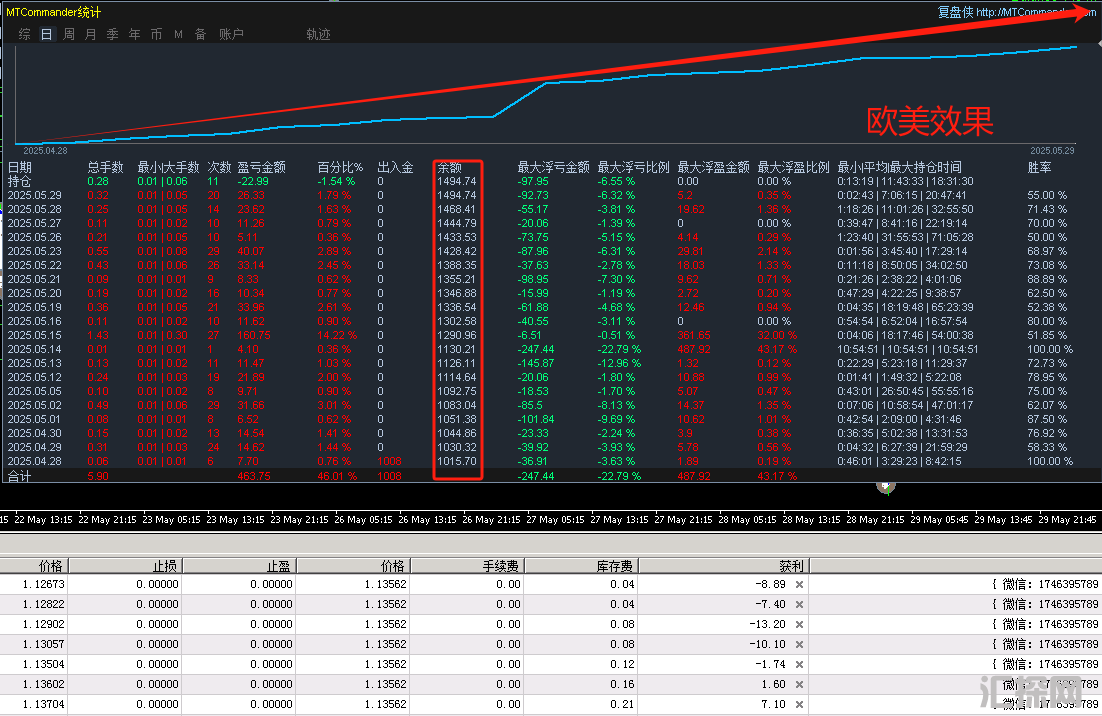Image resolution: width=1102 pixels, height=716 pixels.
Task: Close the order with -8.89 profit
Action: pos(799,585)
